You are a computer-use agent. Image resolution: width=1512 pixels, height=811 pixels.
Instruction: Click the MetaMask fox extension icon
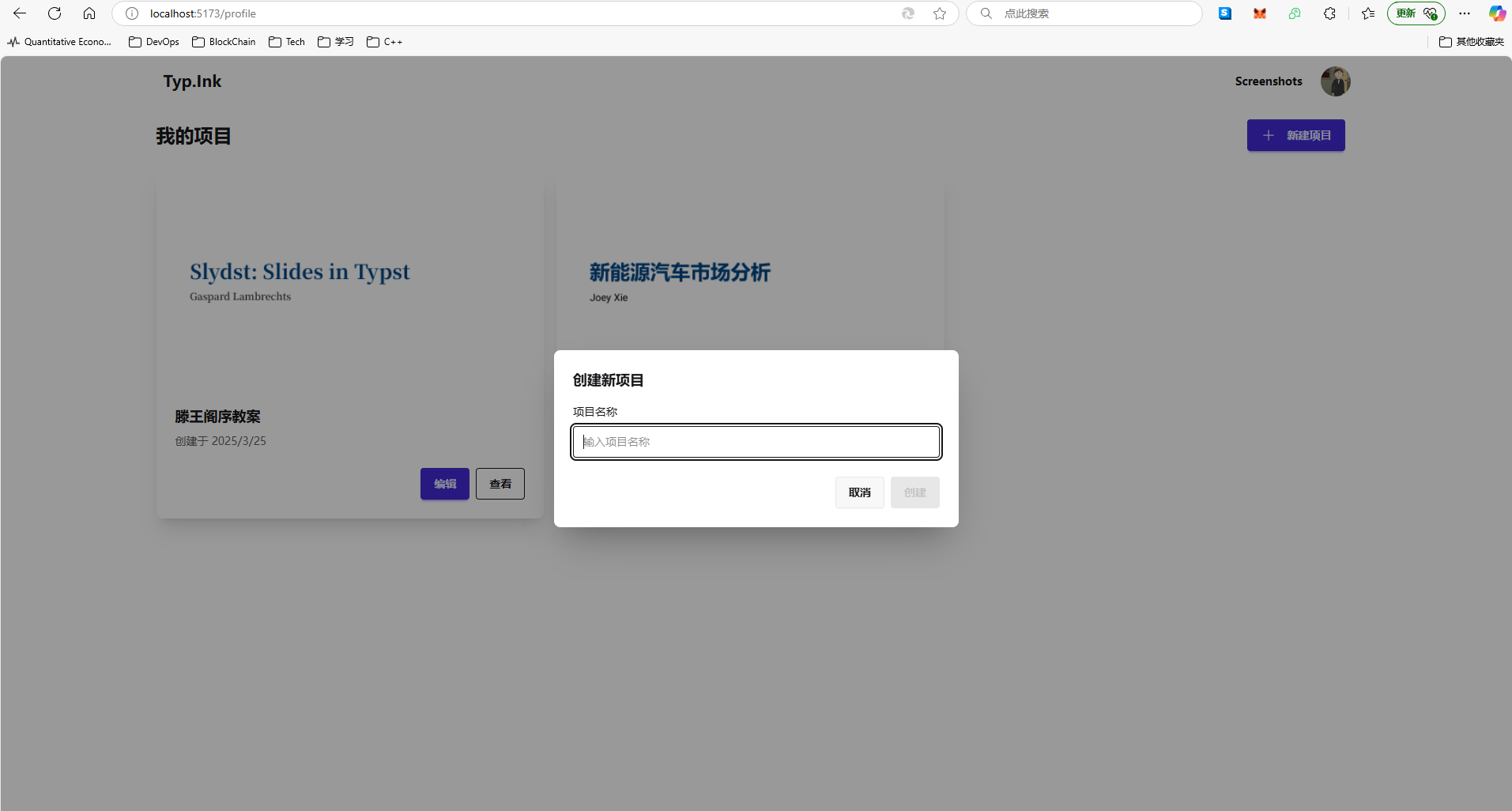(x=1260, y=13)
